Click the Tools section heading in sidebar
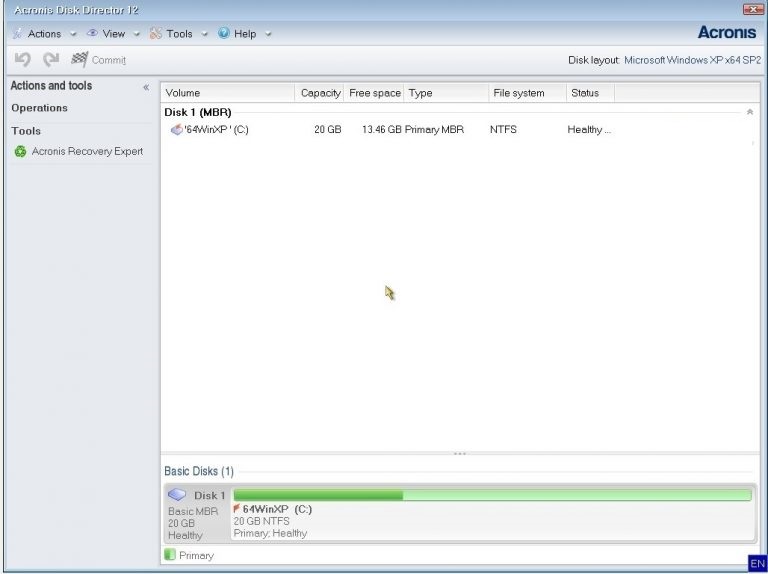768x574 pixels. click(x=26, y=131)
